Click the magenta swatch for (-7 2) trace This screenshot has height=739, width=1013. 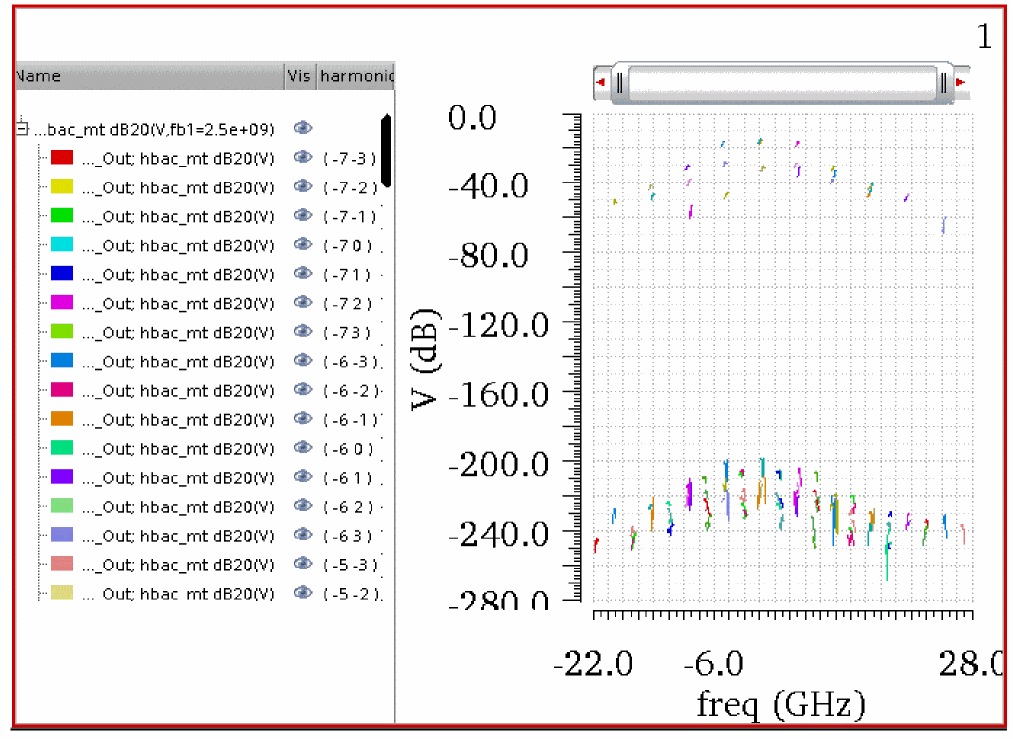tap(62, 303)
